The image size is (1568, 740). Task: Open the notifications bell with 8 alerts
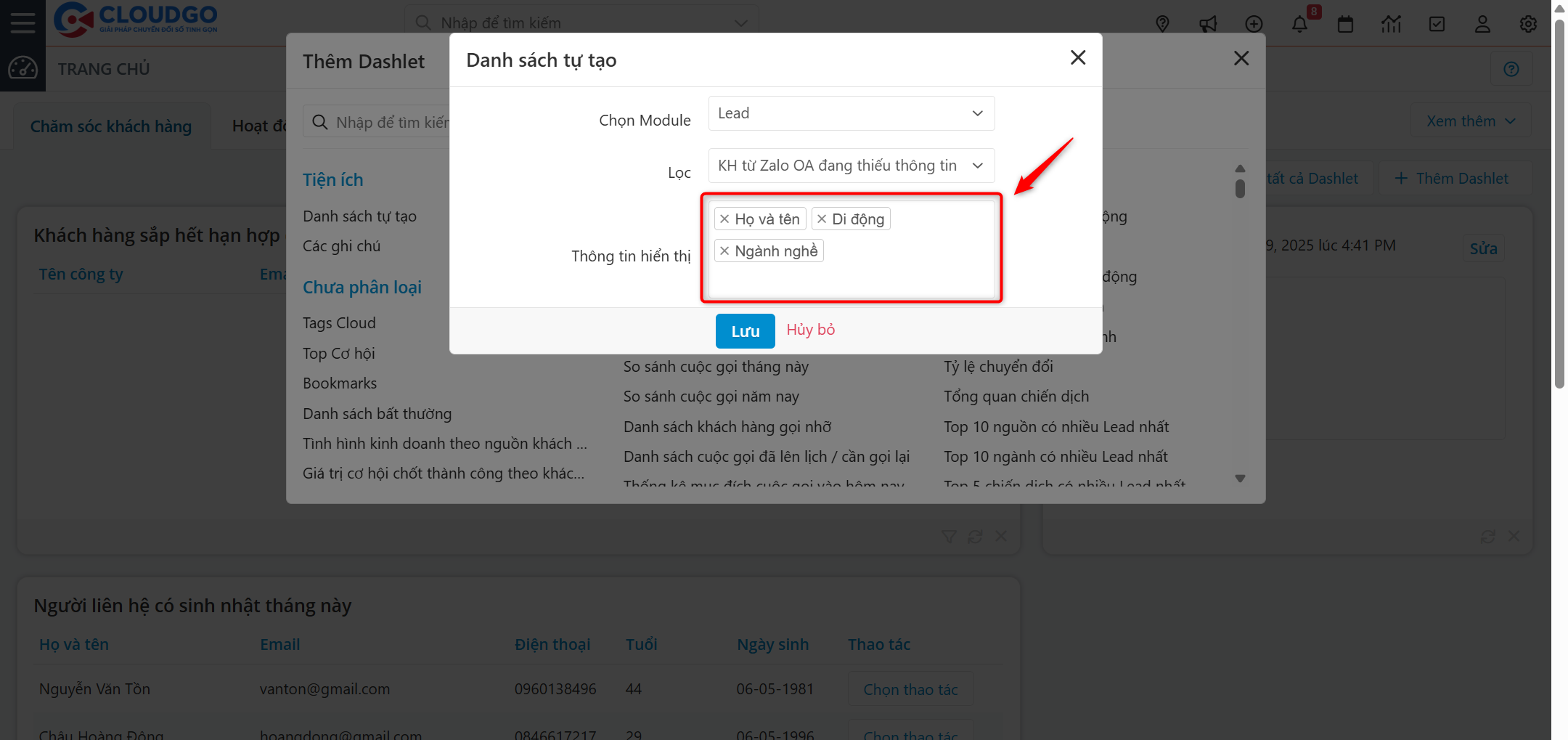[1300, 23]
